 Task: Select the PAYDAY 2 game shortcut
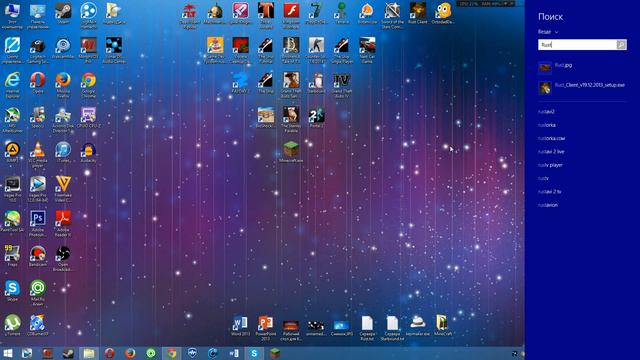(240, 81)
